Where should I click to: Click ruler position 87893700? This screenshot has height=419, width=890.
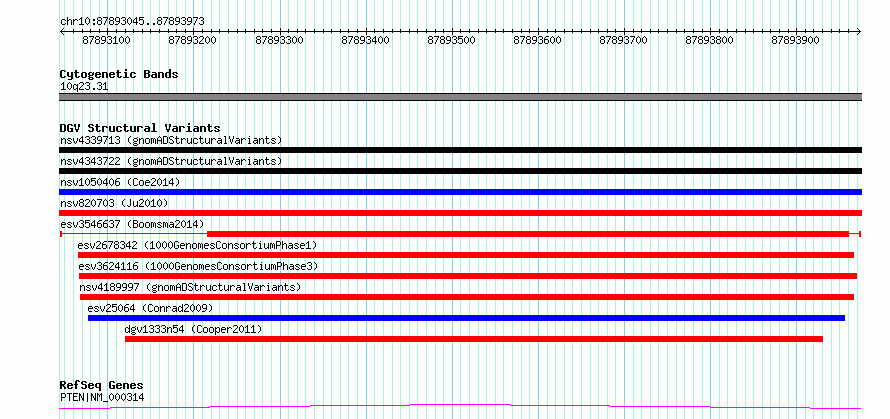tap(623, 40)
